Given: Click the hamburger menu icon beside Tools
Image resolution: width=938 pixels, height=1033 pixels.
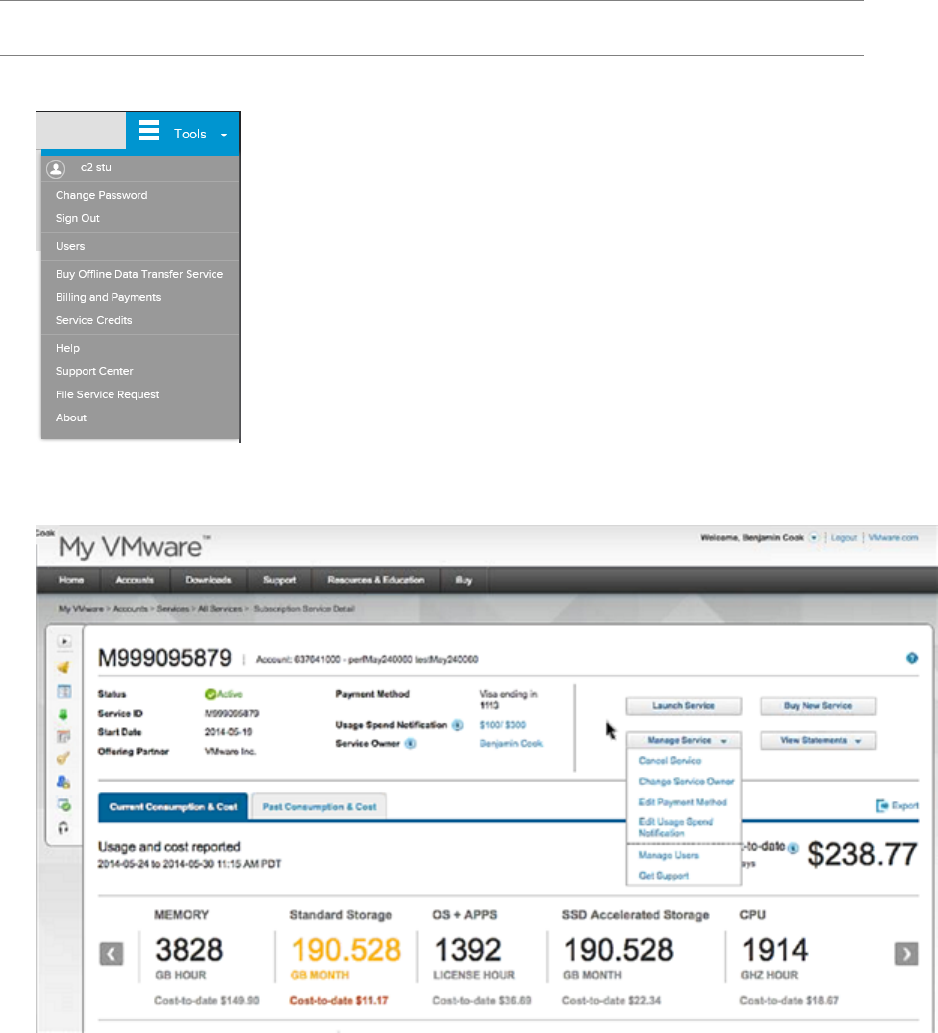Looking at the screenshot, I should [149, 130].
